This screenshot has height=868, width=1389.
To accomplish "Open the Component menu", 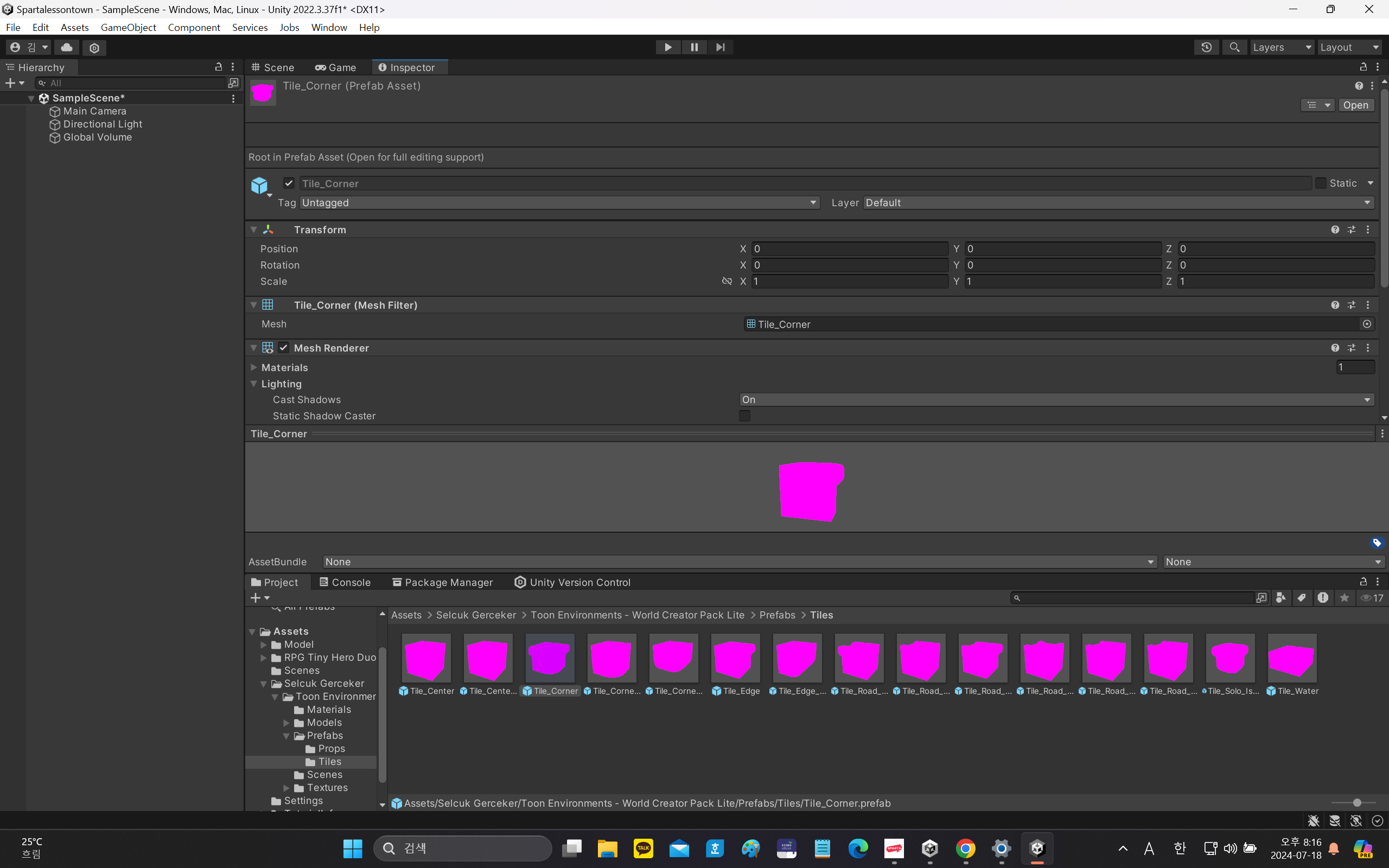I will click(194, 27).
